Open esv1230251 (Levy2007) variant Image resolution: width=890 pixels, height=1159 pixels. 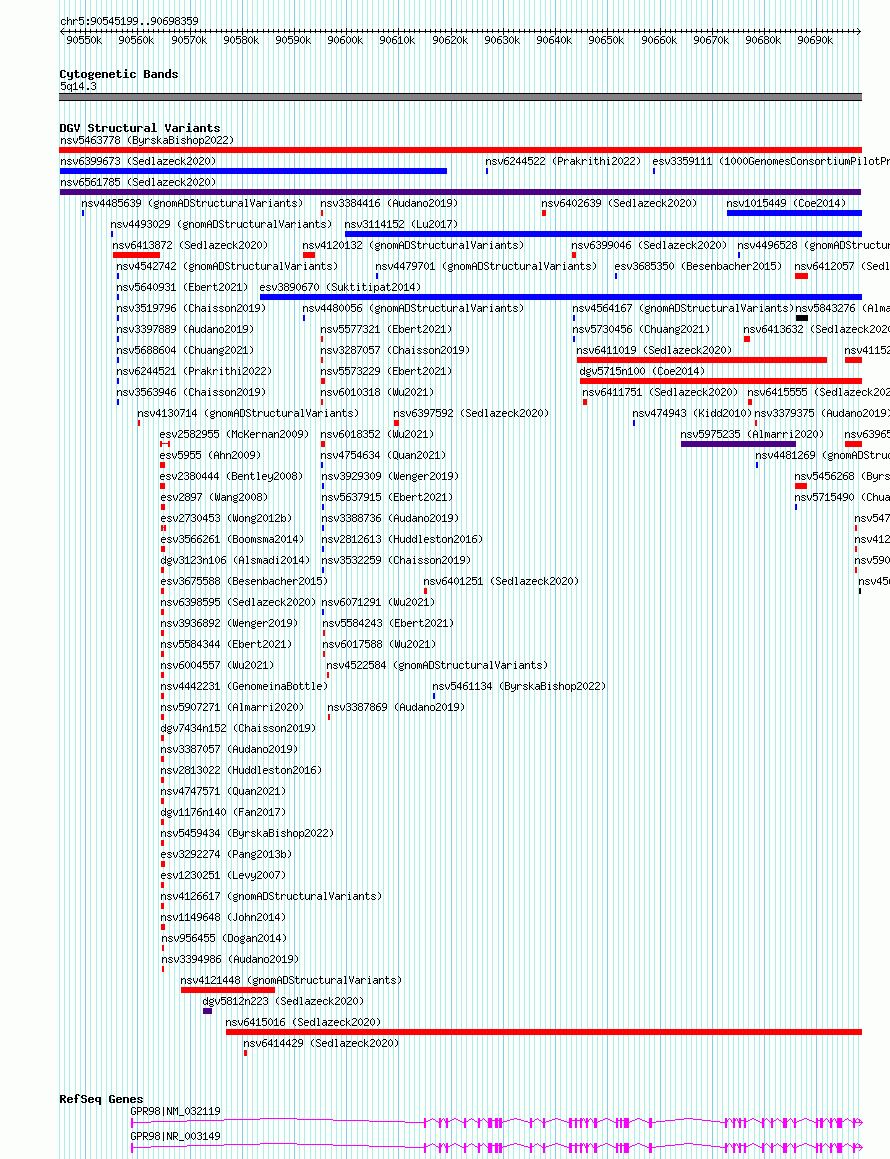coord(223,875)
